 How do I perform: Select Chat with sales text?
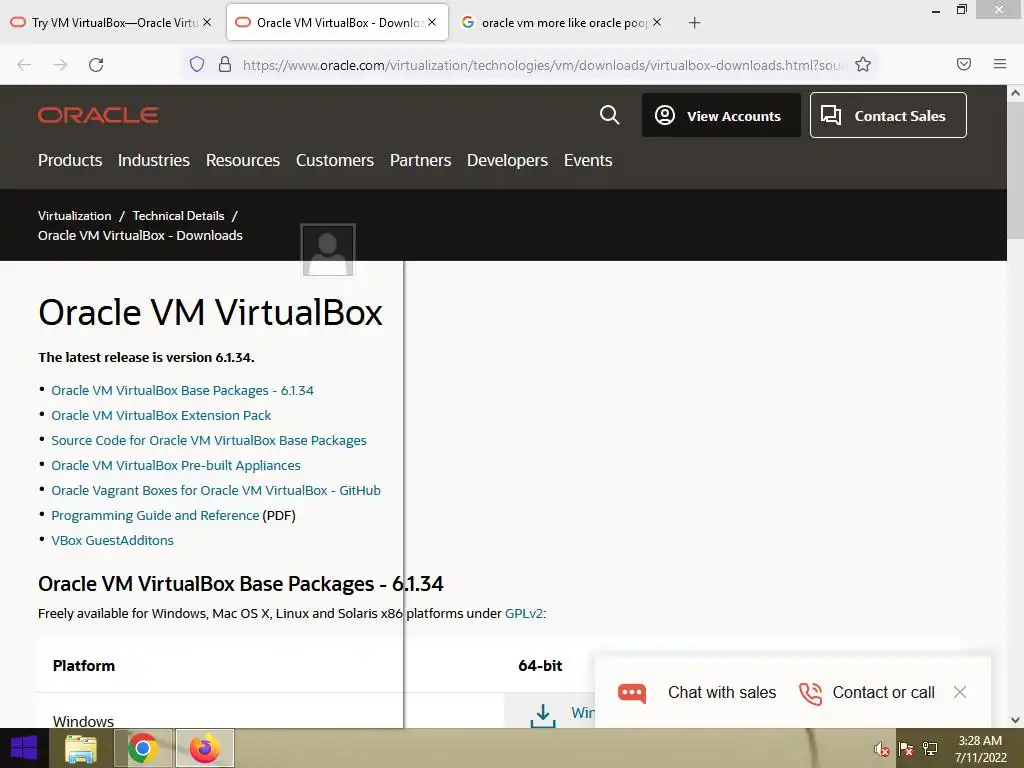(722, 692)
